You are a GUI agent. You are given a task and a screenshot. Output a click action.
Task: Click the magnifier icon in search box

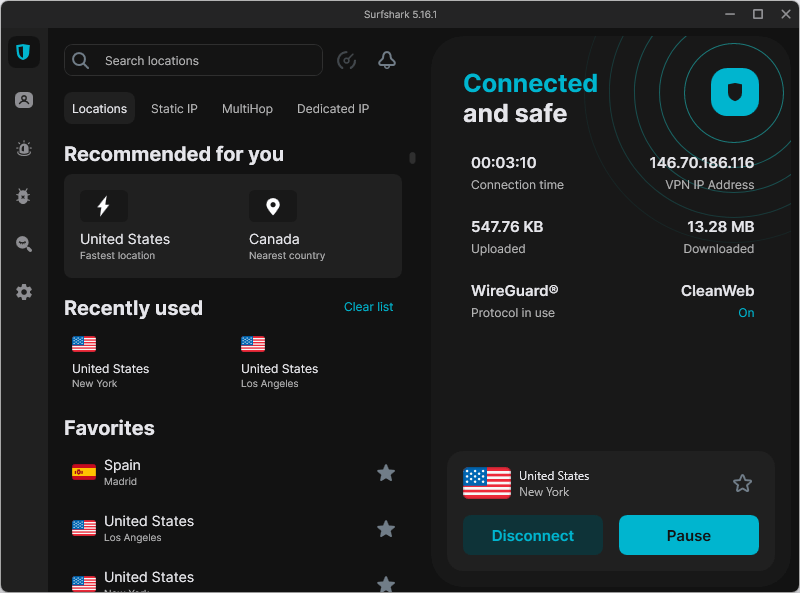pos(81,60)
